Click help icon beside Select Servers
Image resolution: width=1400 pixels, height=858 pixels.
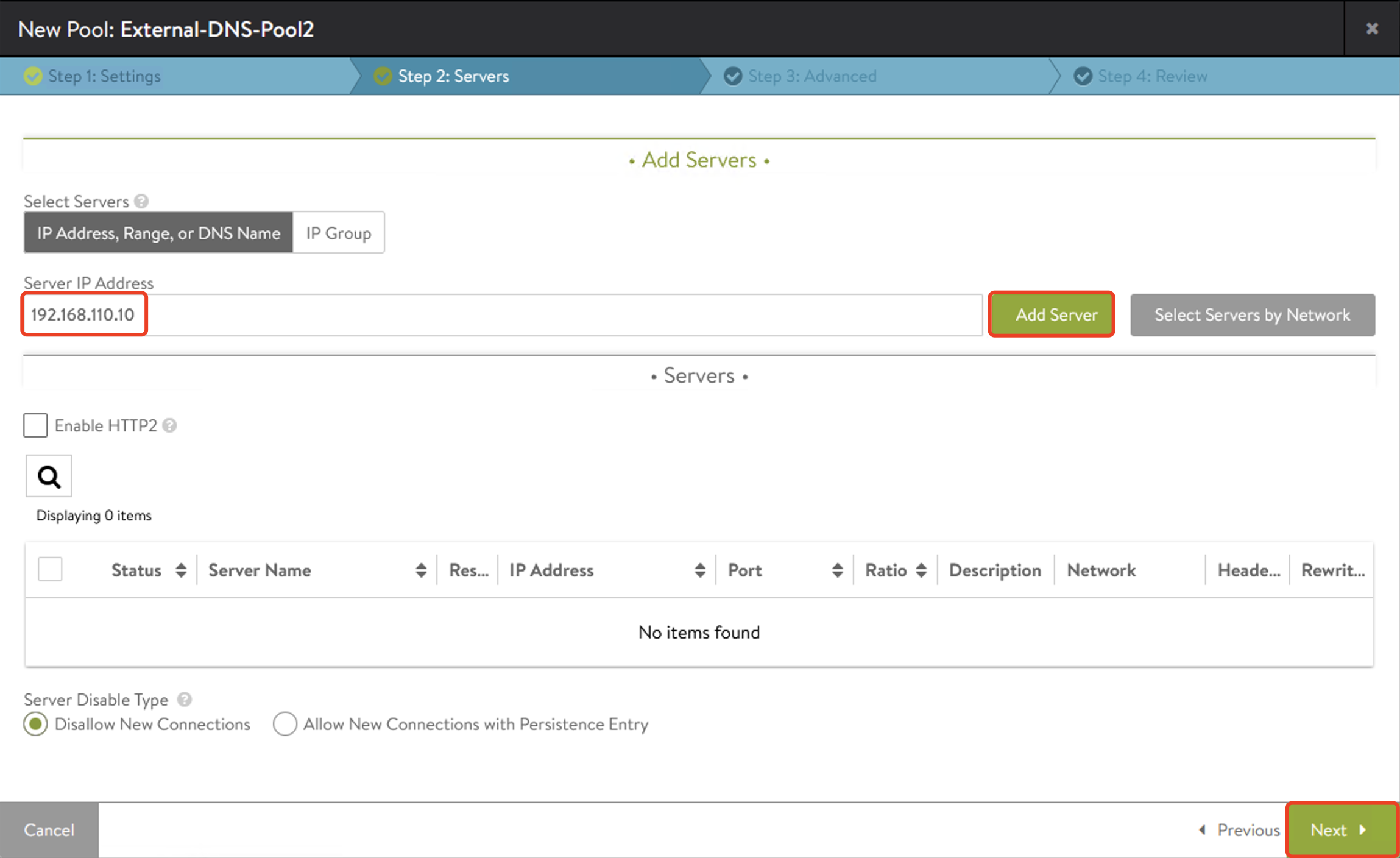[141, 201]
